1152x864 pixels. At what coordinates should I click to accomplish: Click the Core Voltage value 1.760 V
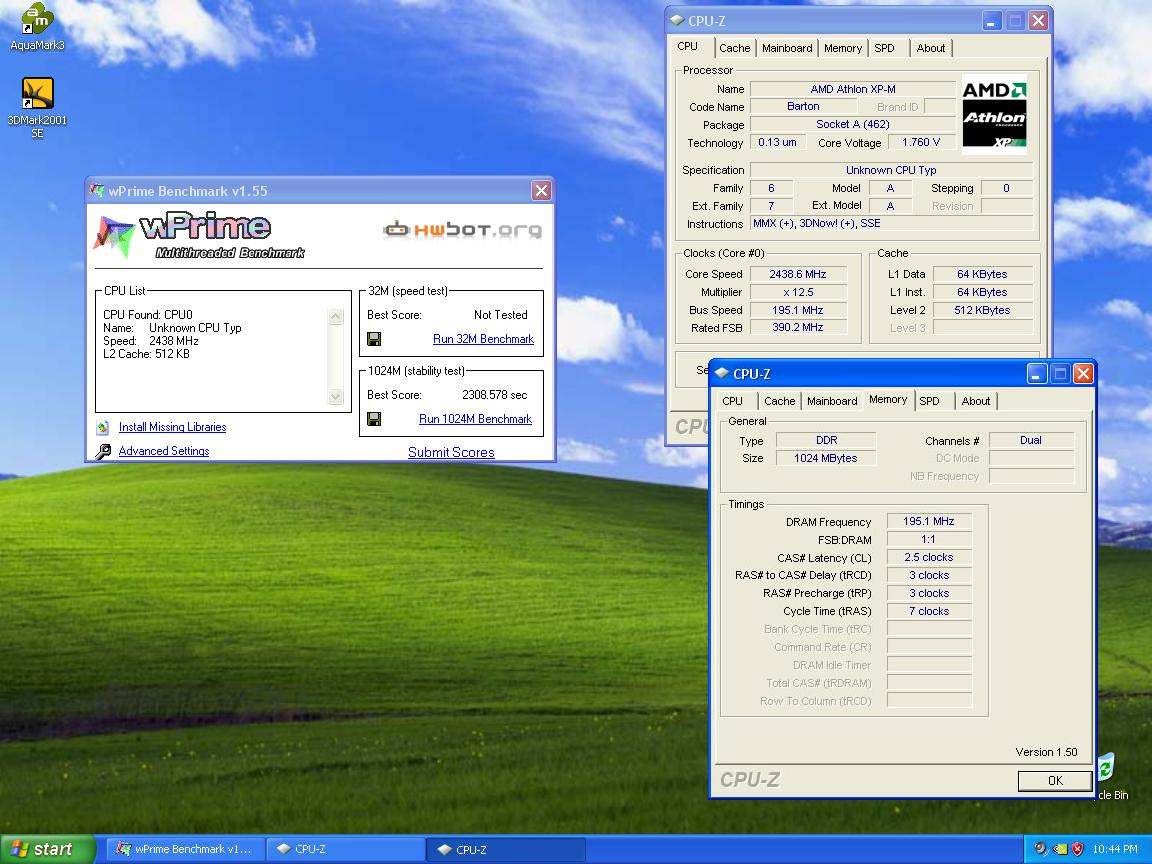[x=921, y=142]
